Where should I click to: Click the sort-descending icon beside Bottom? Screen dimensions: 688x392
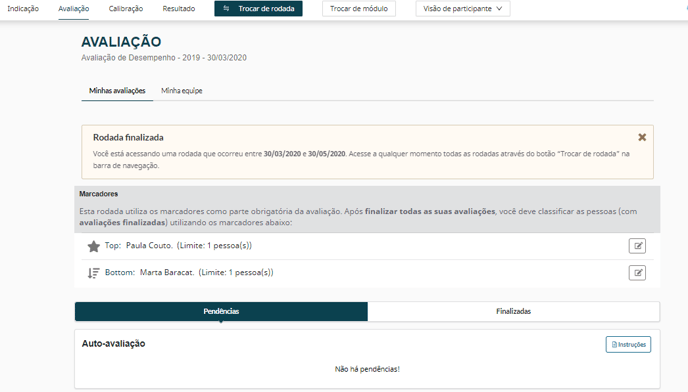tap(93, 273)
